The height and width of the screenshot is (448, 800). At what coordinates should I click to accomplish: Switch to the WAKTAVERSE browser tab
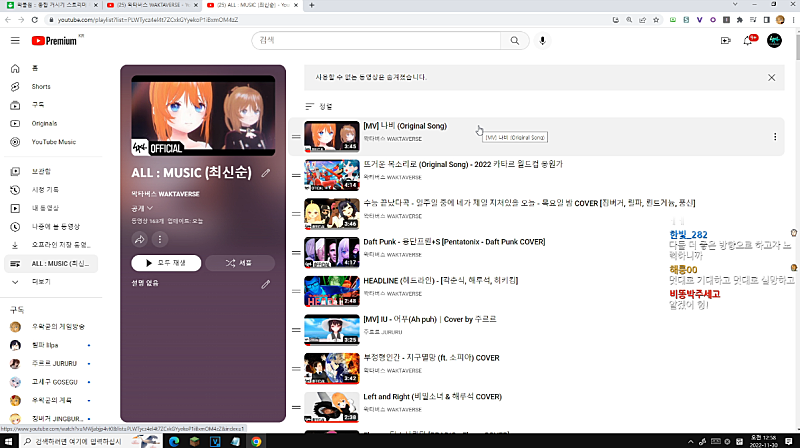click(x=152, y=5)
